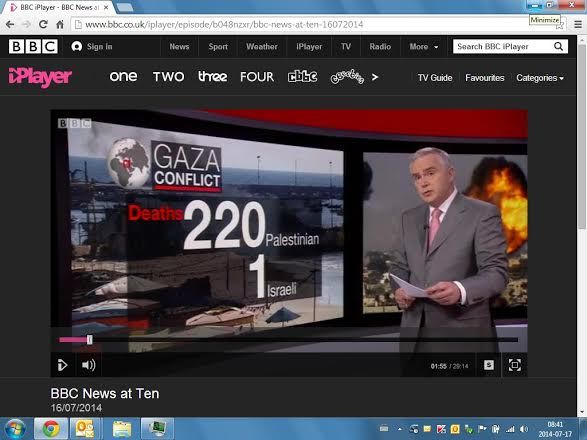
Task: Select the CBeebies channel
Action: coord(347,77)
